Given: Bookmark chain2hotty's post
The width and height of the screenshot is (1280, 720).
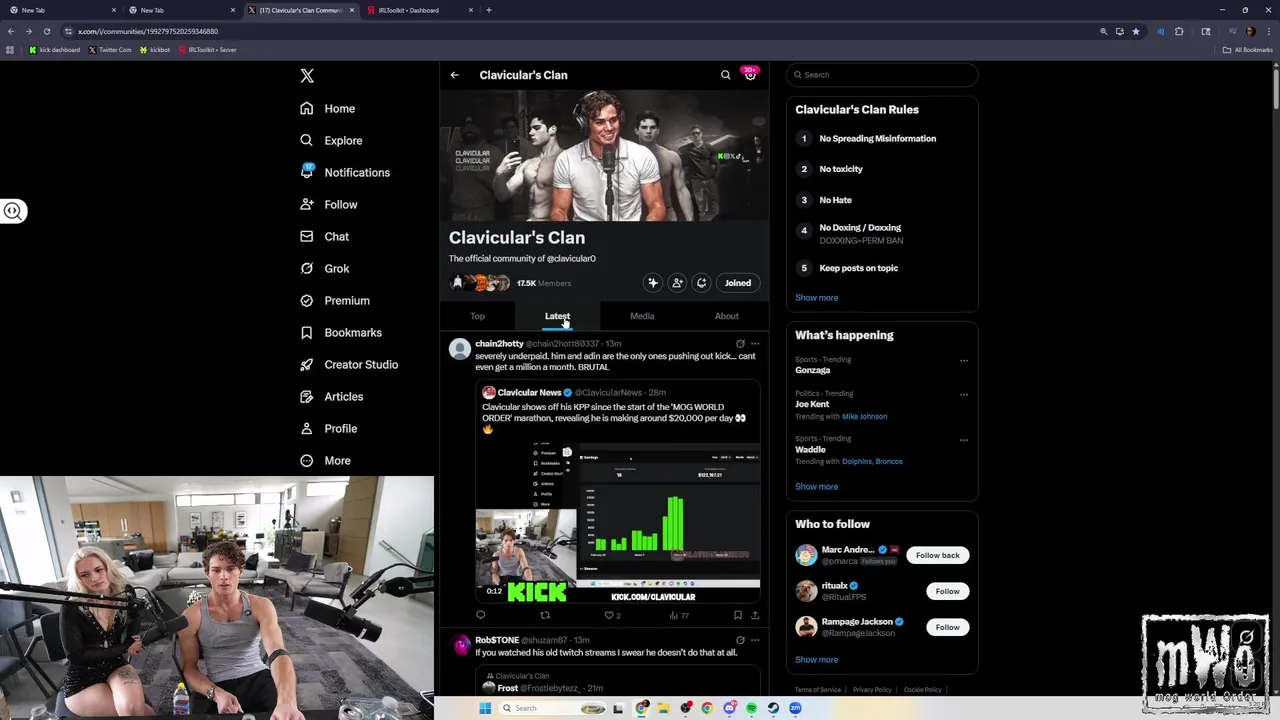Looking at the screenshot, I should click(738, 615).
